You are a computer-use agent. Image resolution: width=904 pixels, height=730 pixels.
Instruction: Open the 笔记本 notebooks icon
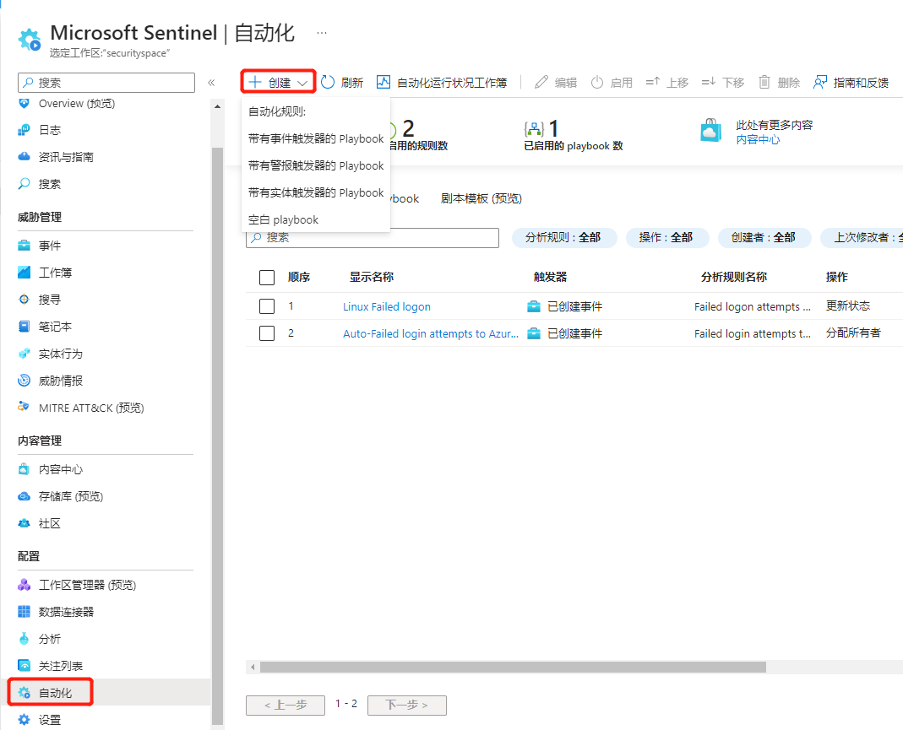coord(24,326)
